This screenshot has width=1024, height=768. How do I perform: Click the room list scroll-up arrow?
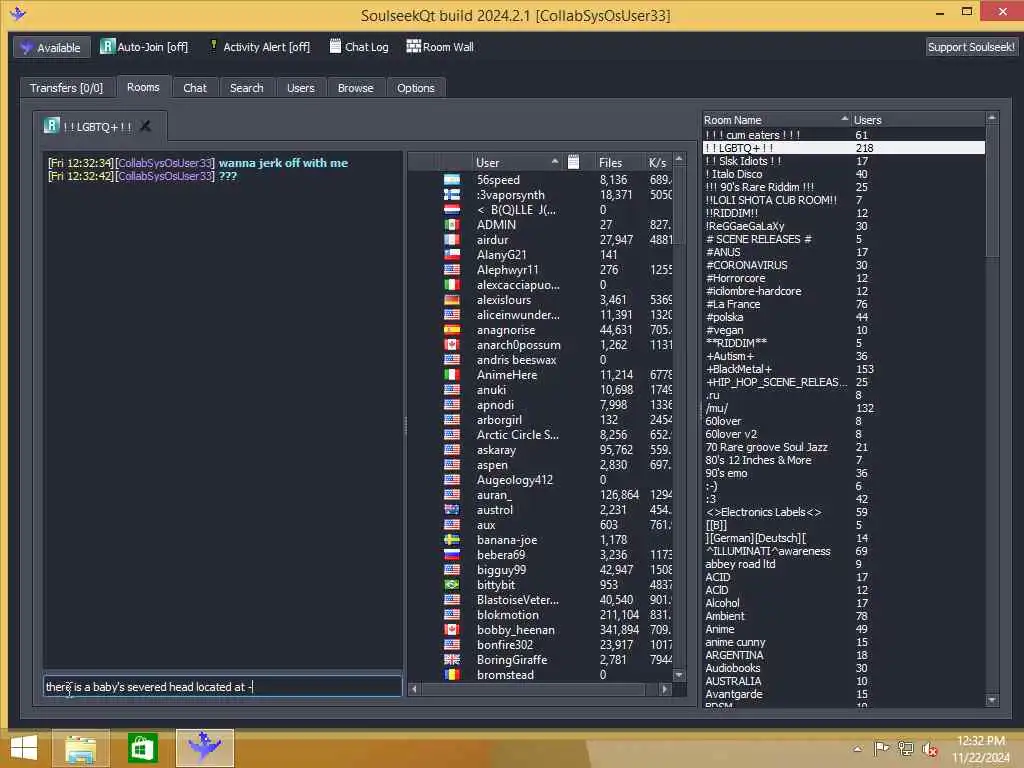(x=991, y=118)
